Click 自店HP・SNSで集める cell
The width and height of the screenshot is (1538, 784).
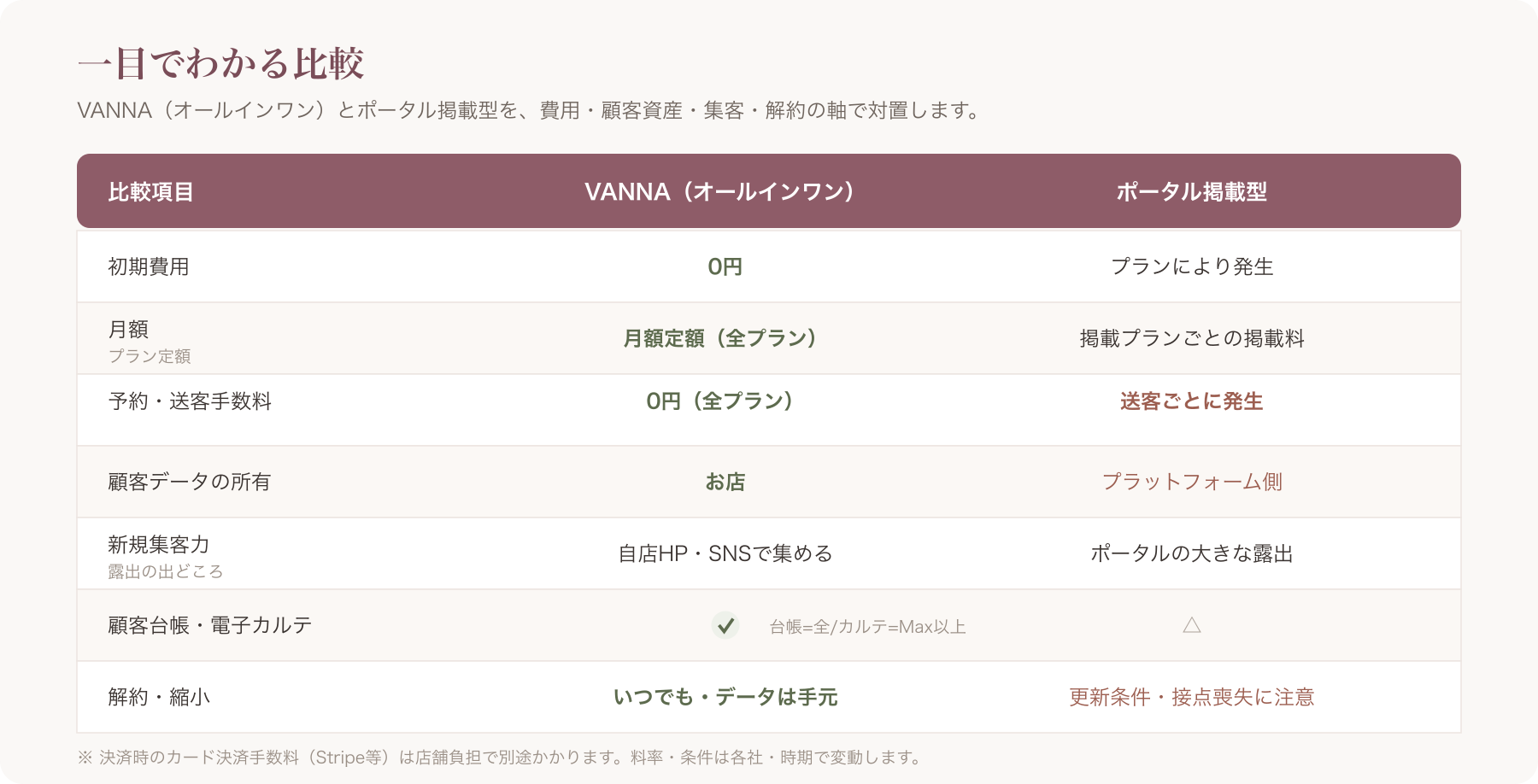(725, 553)
